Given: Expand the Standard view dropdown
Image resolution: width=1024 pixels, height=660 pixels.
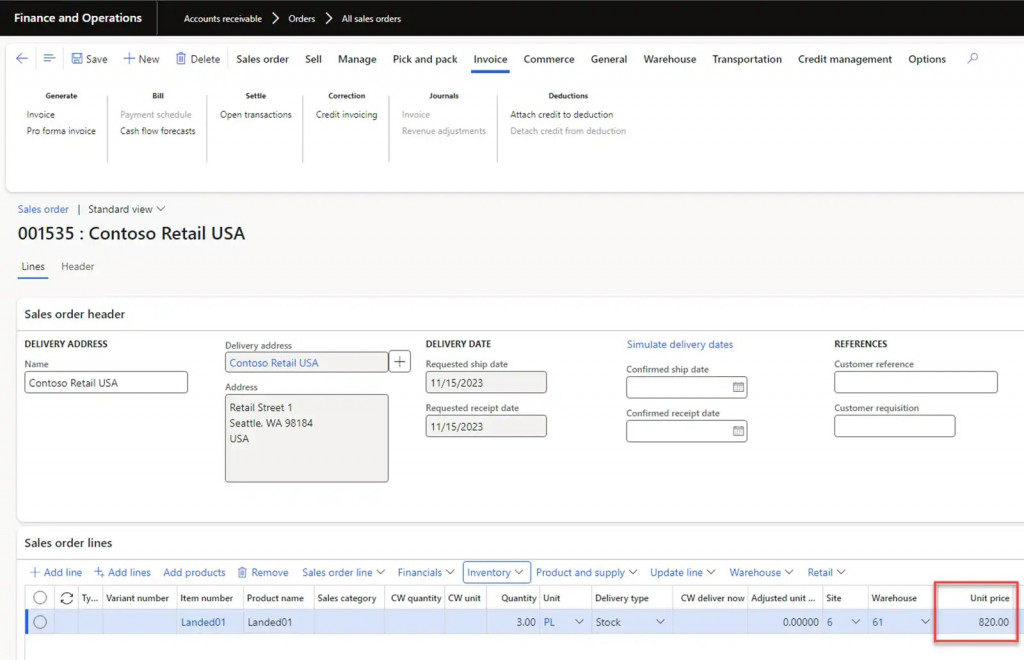Looking at the screenshot, I should (x=126, y=209).
